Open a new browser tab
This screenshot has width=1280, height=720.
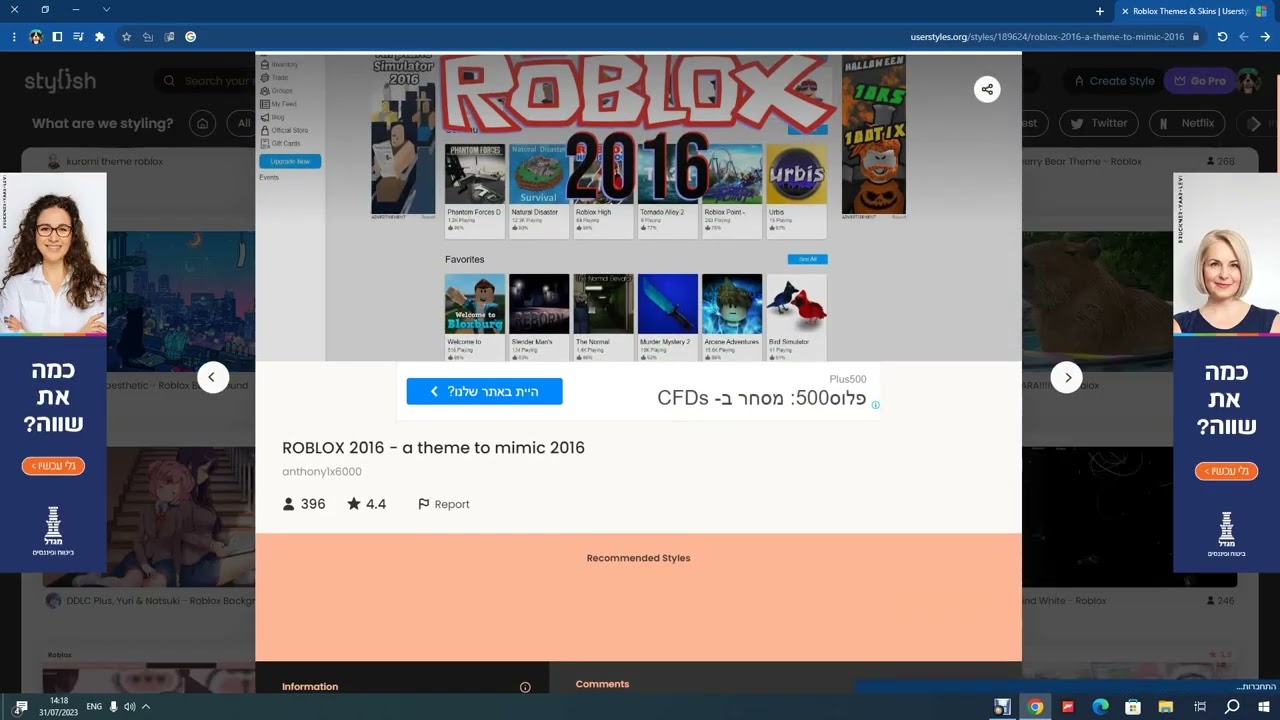tap(1100, 11)
